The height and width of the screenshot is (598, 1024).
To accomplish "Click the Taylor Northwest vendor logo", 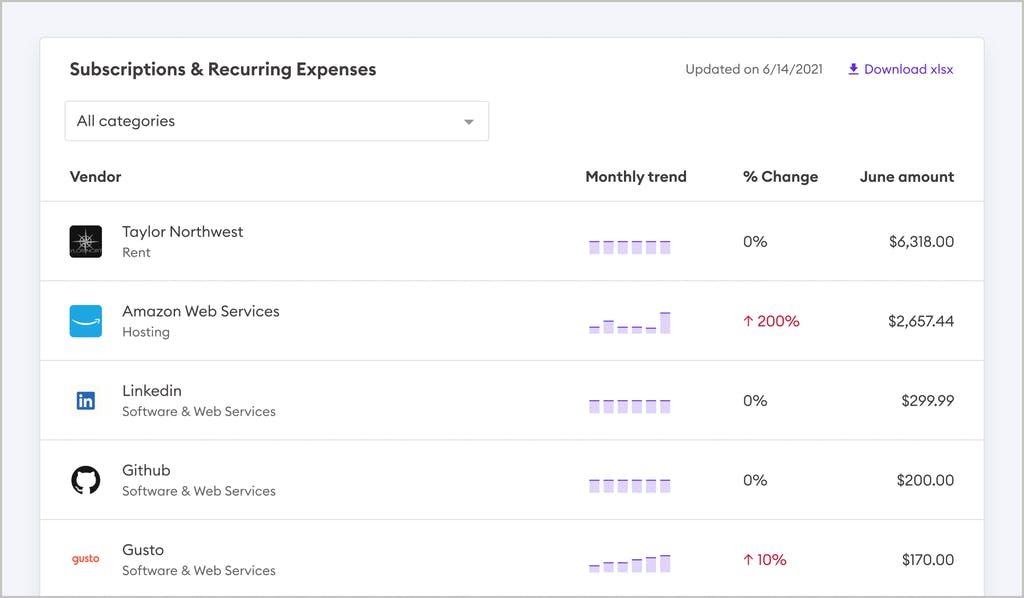I will pos(85,241).
